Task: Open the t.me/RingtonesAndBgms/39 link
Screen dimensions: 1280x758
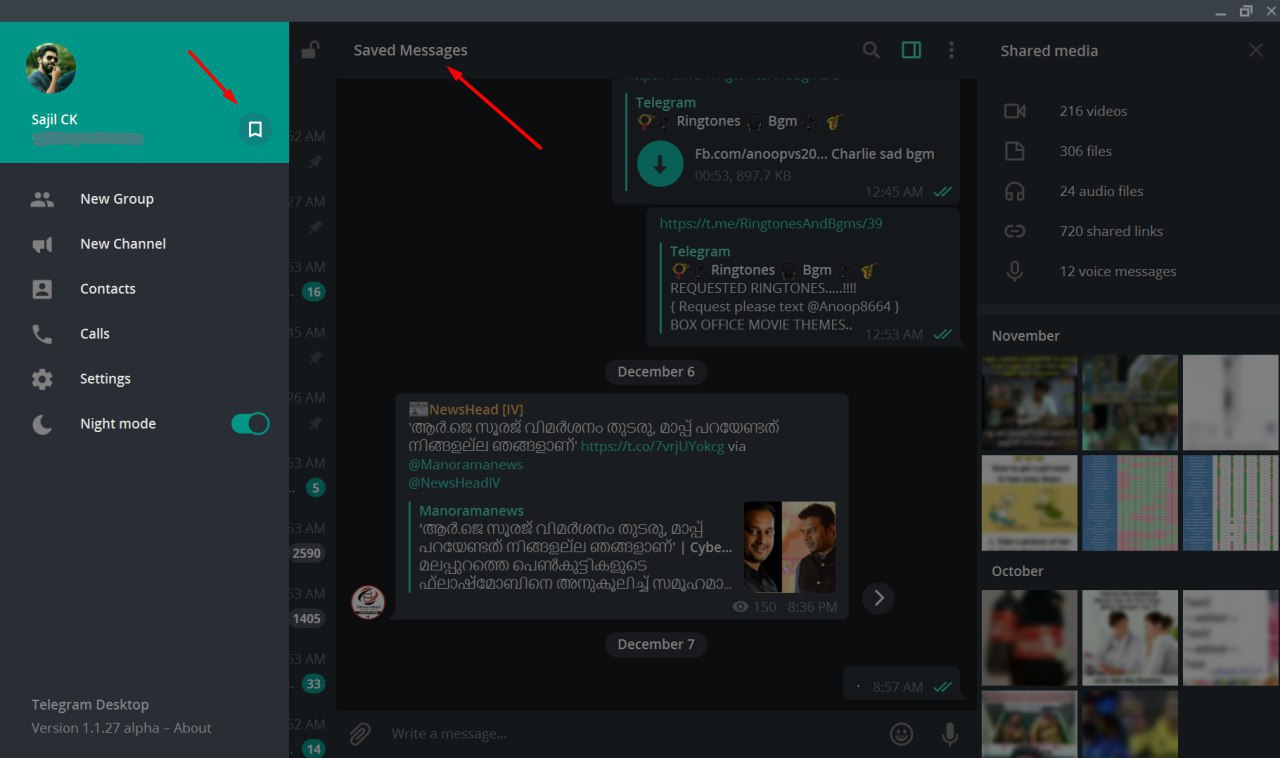Action: (x=771, y=223)
